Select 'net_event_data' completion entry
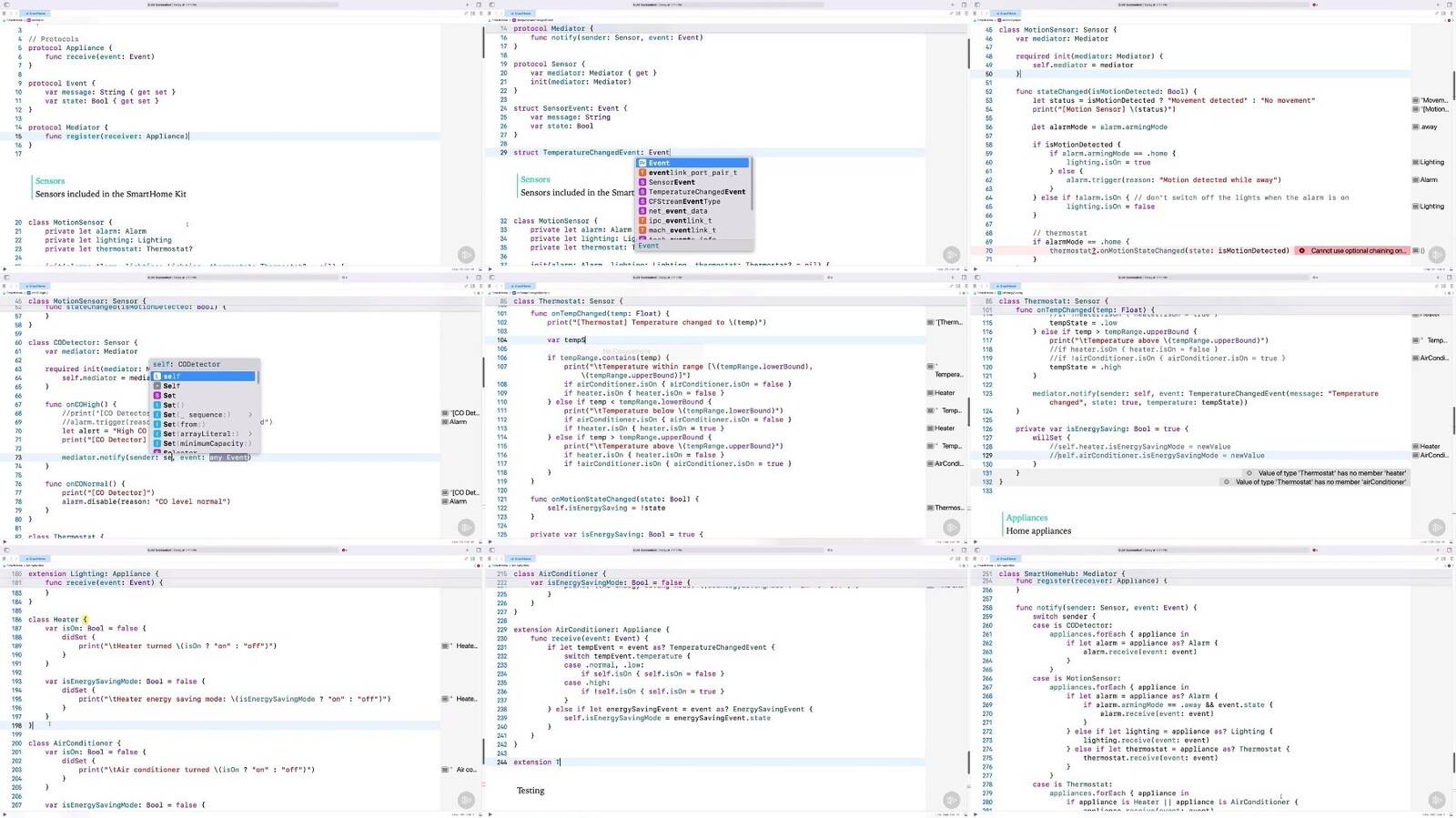This screenshot has height=818, width=1456. point(692,211)
